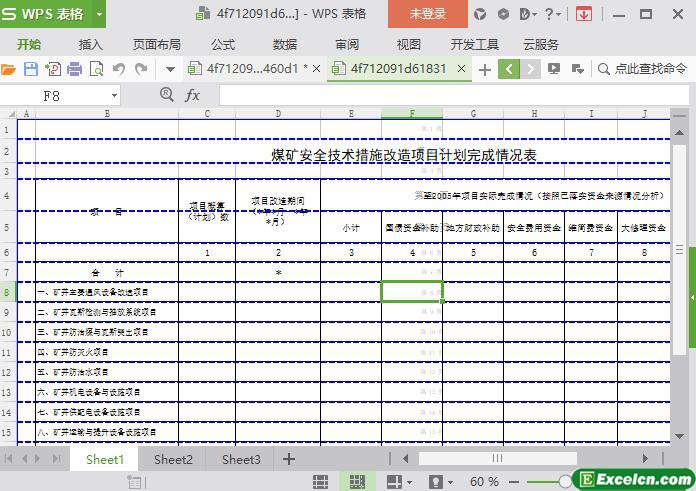Open the 审阅 tab

click(x=347, y=44)
